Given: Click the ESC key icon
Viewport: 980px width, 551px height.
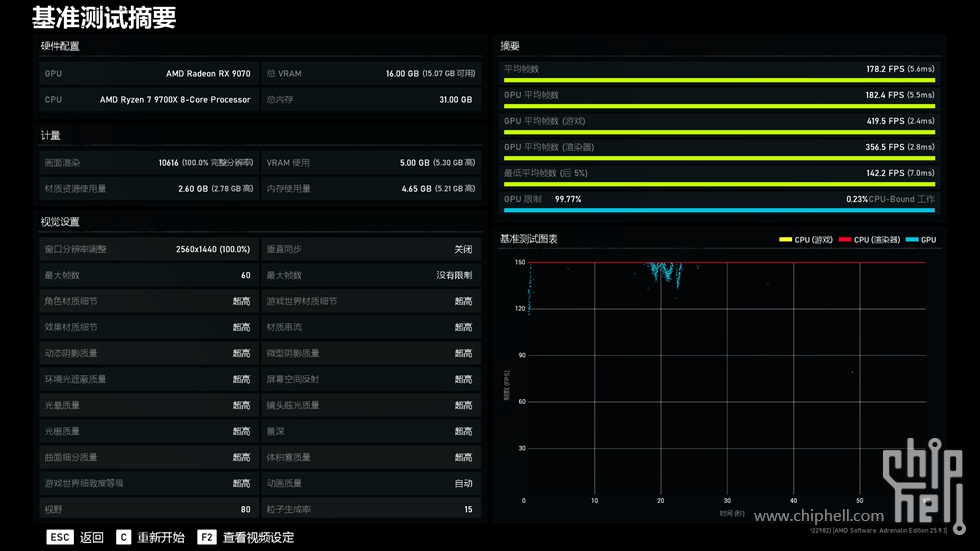Looking at the screenshot, I should [60, 537].
